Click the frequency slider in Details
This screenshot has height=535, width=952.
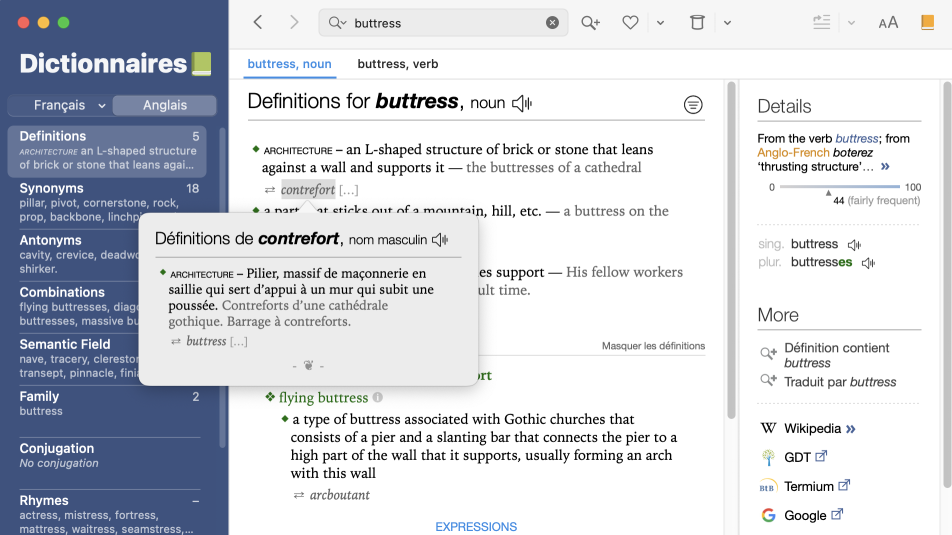pyautogui.click(x=840, y=187)
